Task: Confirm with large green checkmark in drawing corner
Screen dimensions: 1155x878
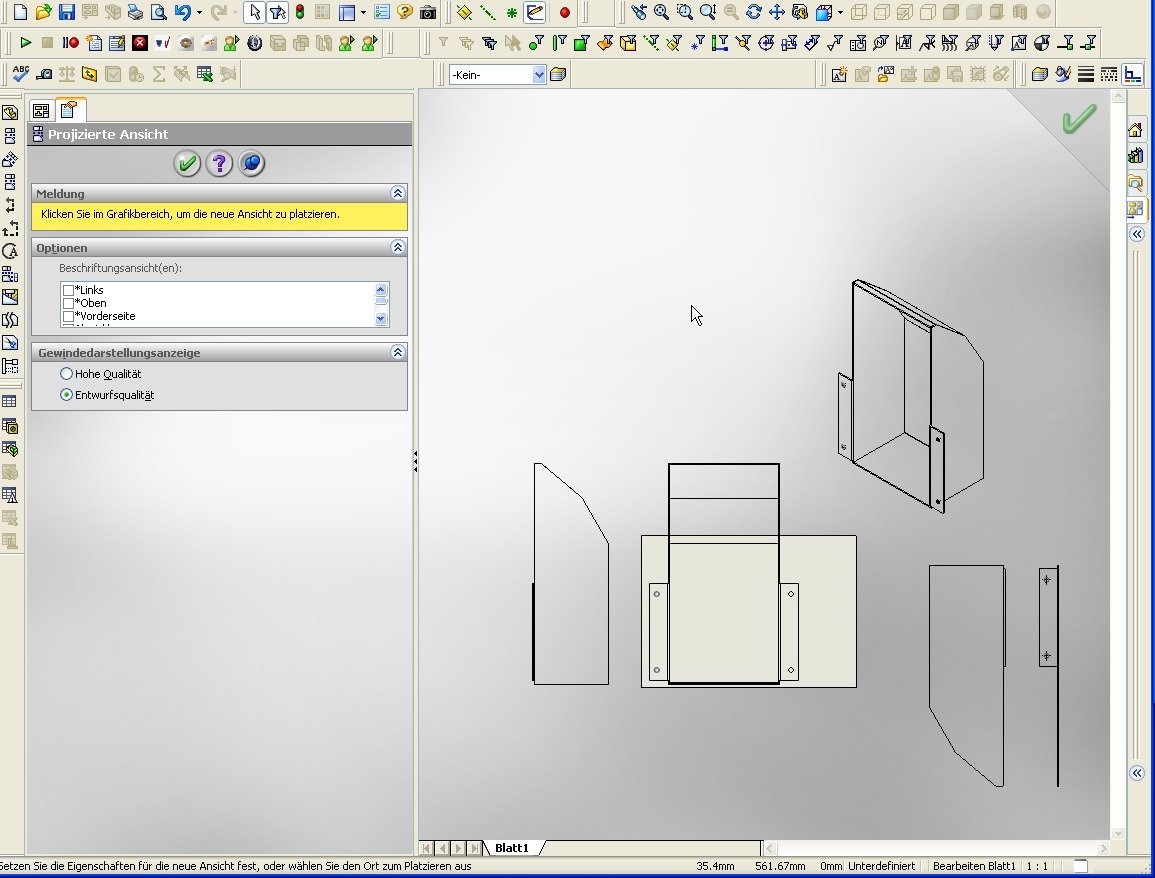Action: click(x=1078, y=121)
